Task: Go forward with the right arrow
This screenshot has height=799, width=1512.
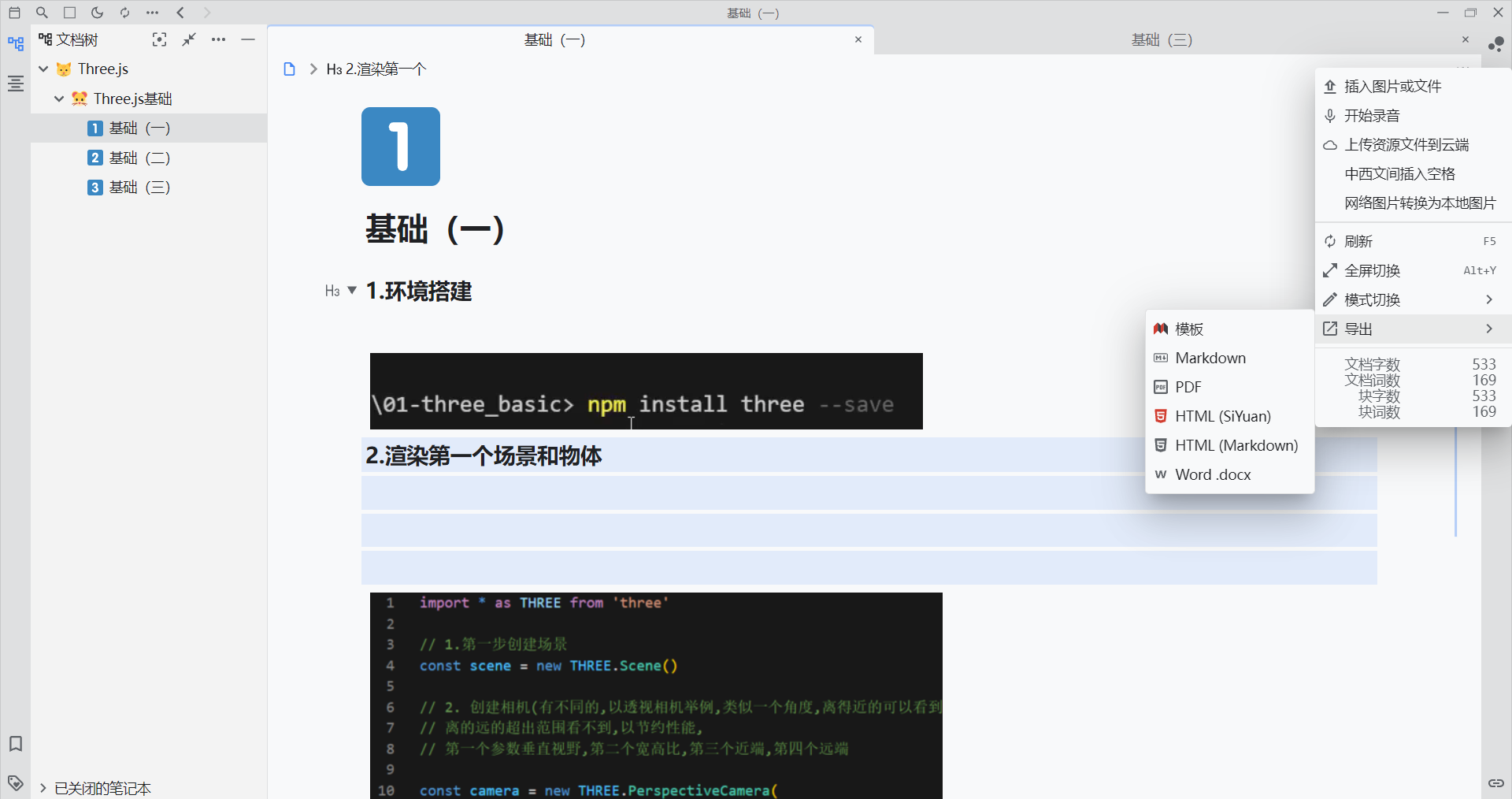Action: (207, 13)
